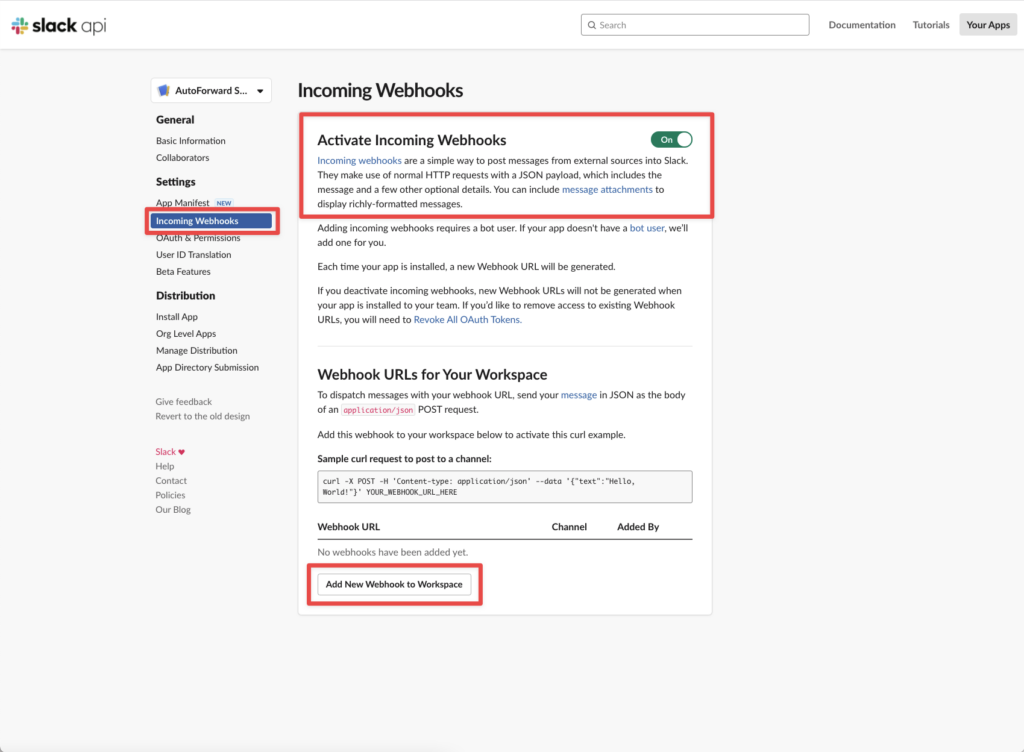
Task: Open the Slack footer link
Action: pos(165,452)
